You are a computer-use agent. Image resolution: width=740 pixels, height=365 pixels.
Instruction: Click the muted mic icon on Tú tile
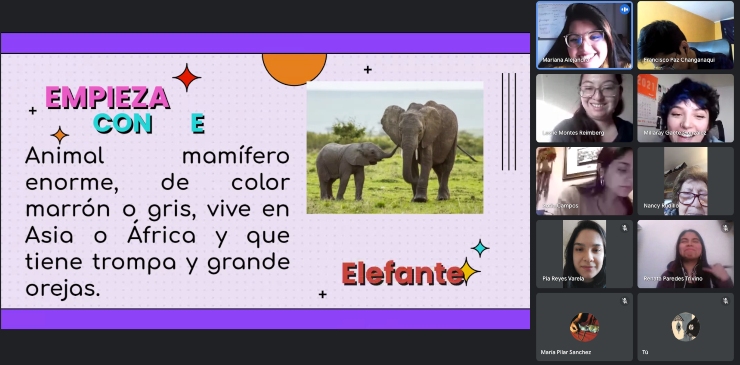(x=725, y=301)
